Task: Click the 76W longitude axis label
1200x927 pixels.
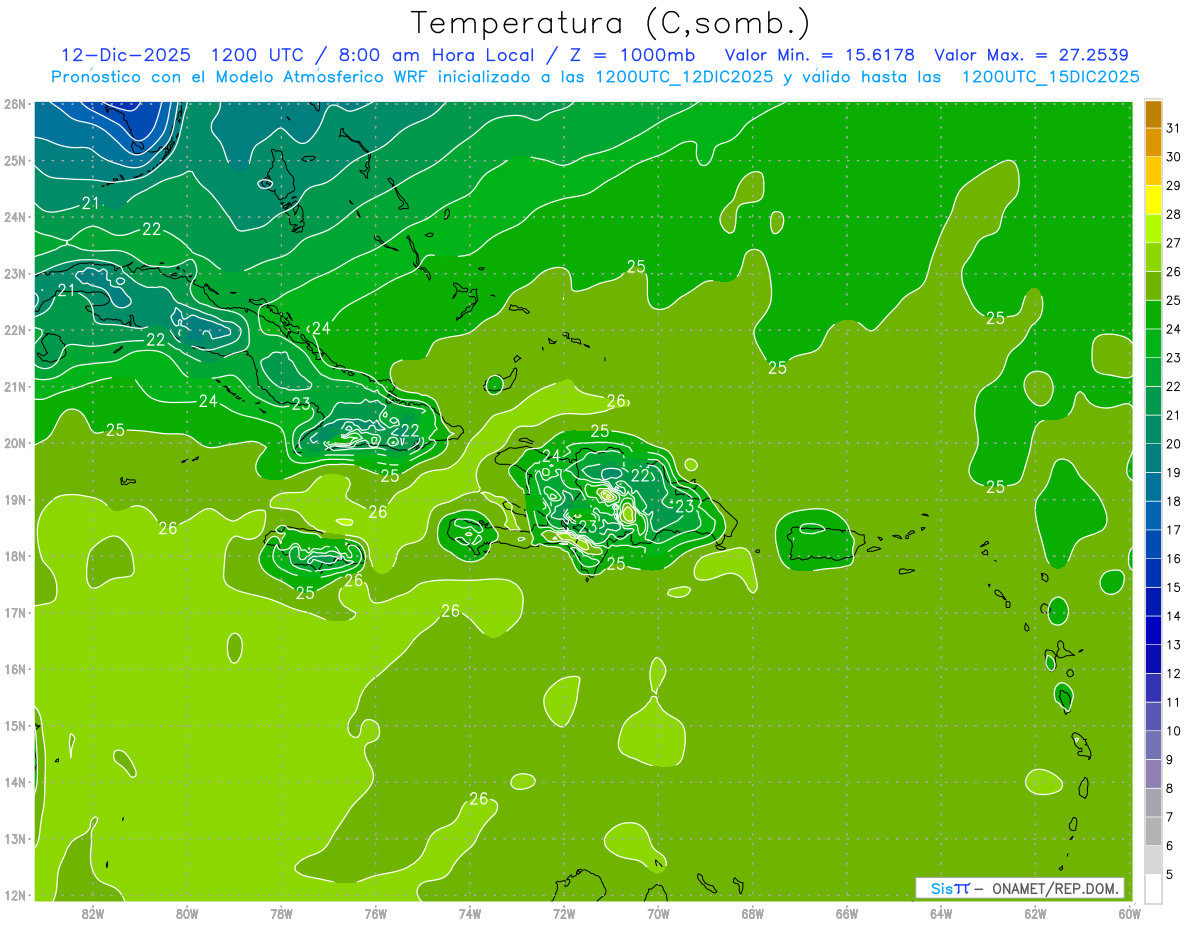Action: (x=376, y=913)
